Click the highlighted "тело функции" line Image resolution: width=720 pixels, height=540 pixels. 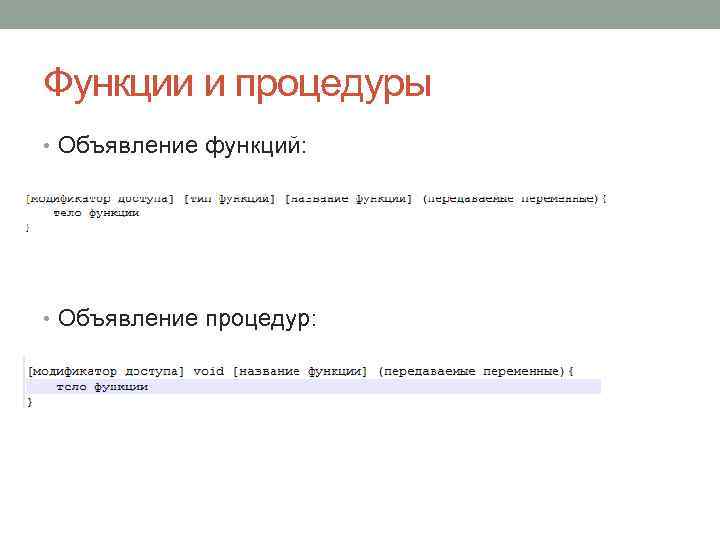314,387
